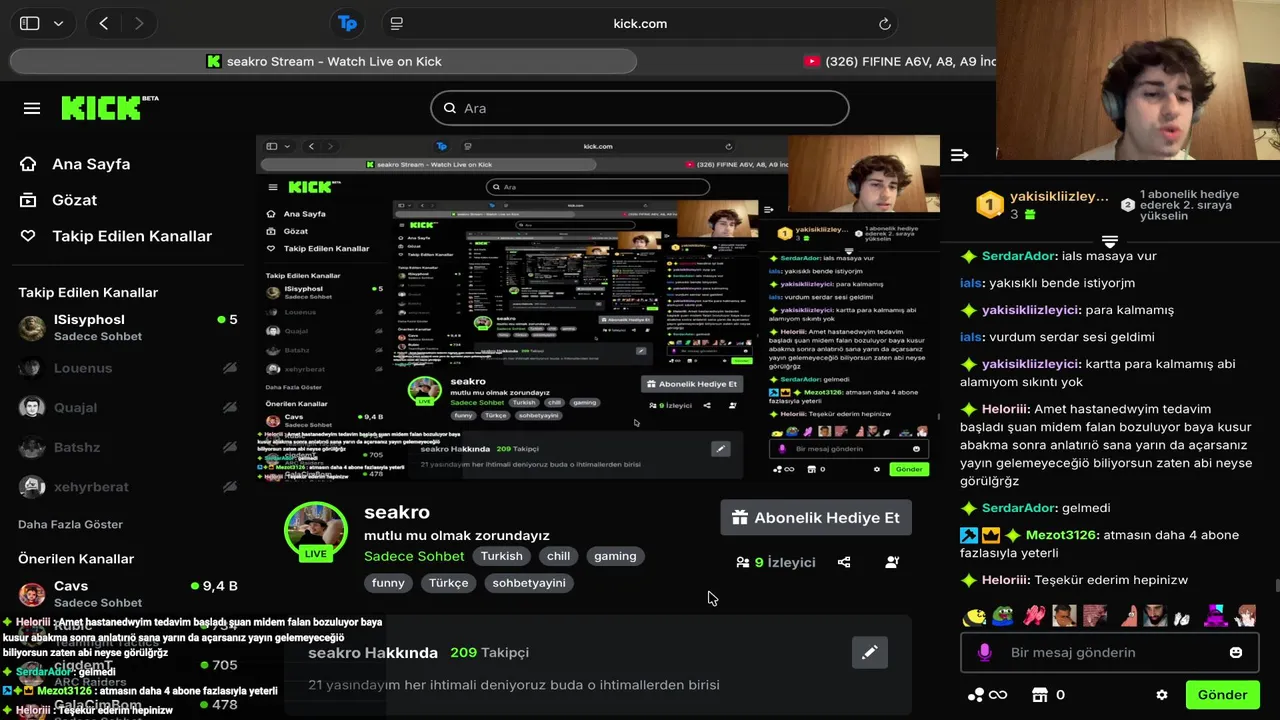Open chat settings gear
Image resolution: width=1280 pixels, height=720 pixels.
(x=1161, y=695)
